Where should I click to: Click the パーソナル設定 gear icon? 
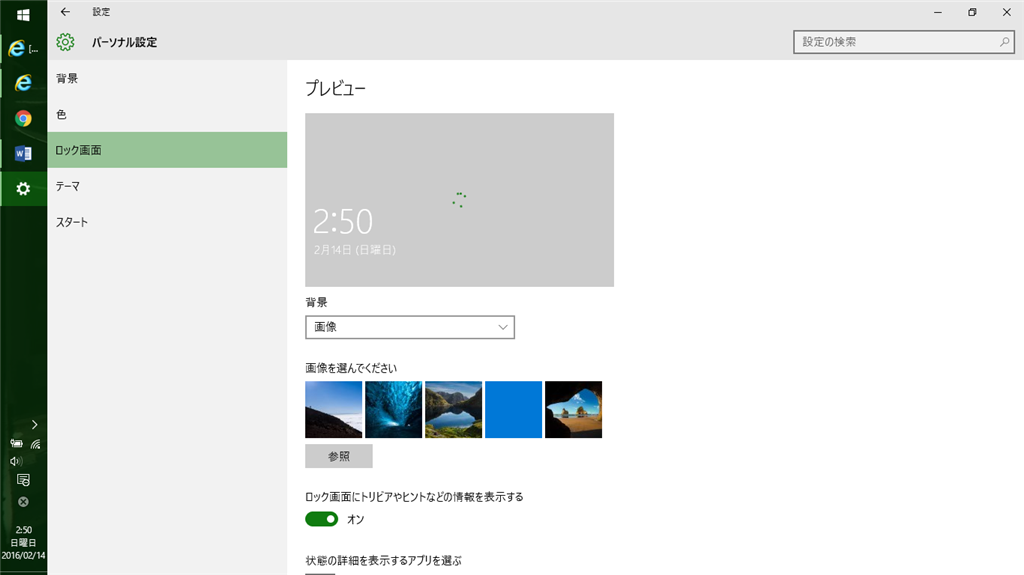(x=65, y=42)
